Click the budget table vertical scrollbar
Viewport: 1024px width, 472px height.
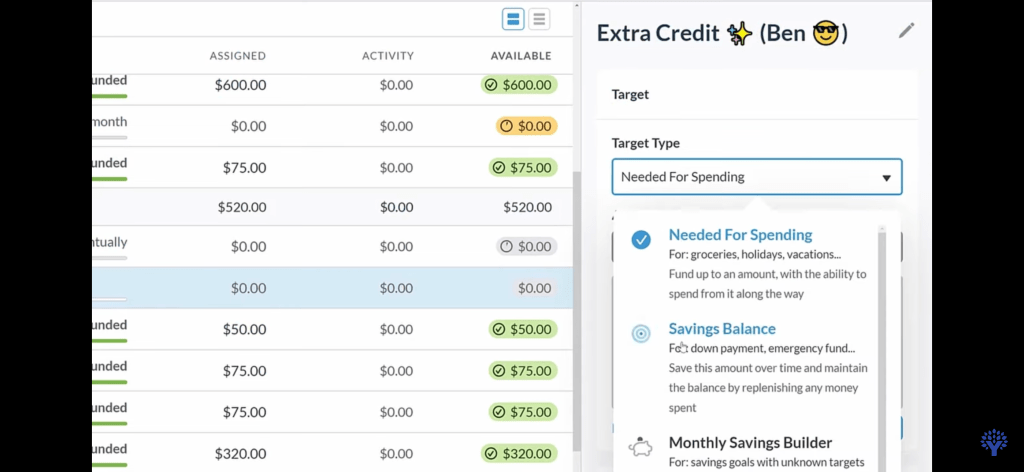click(576, 311)
